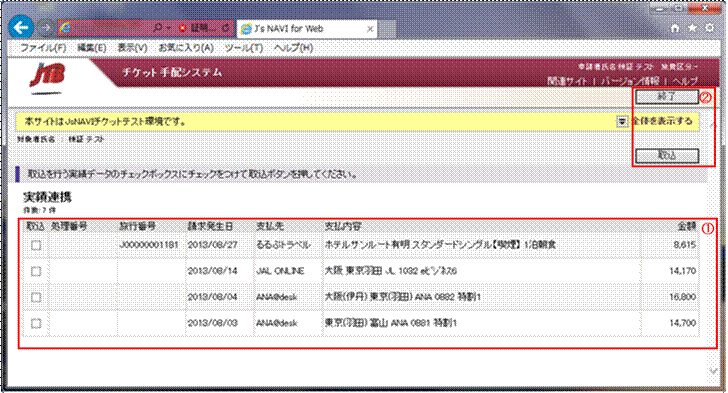Screen dimensions: 728x393
Task: Check the 2013/08/04 ANA@desk row checkbox
Action: coord(36,297)
